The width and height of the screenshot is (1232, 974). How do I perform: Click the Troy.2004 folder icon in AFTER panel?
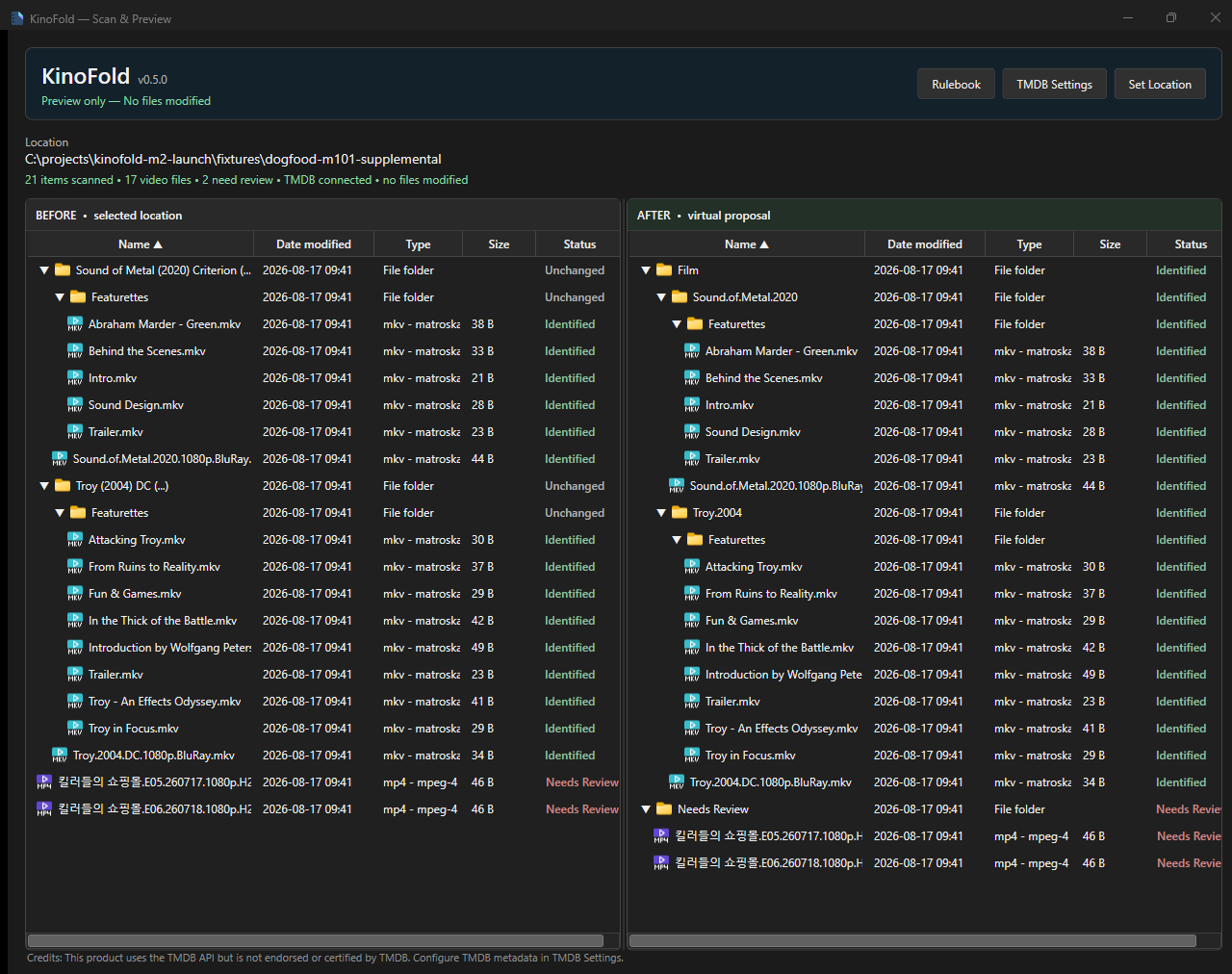pyautogui.click(x=680, y=513)
